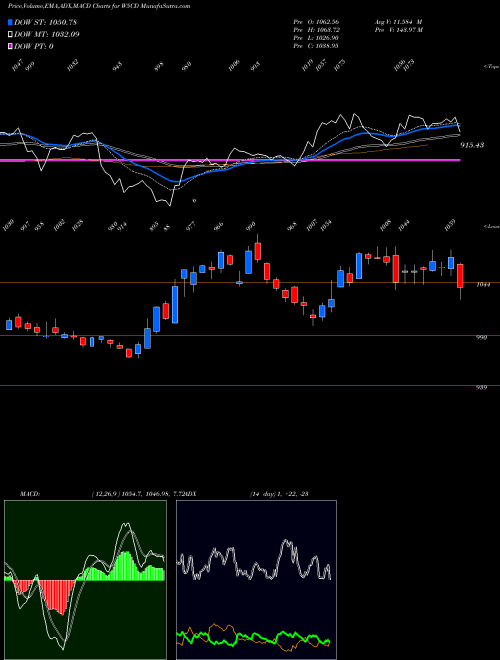Click the tallest red candle at the chart peak
The width and height of the screenshot is (500, 660).
258,251
